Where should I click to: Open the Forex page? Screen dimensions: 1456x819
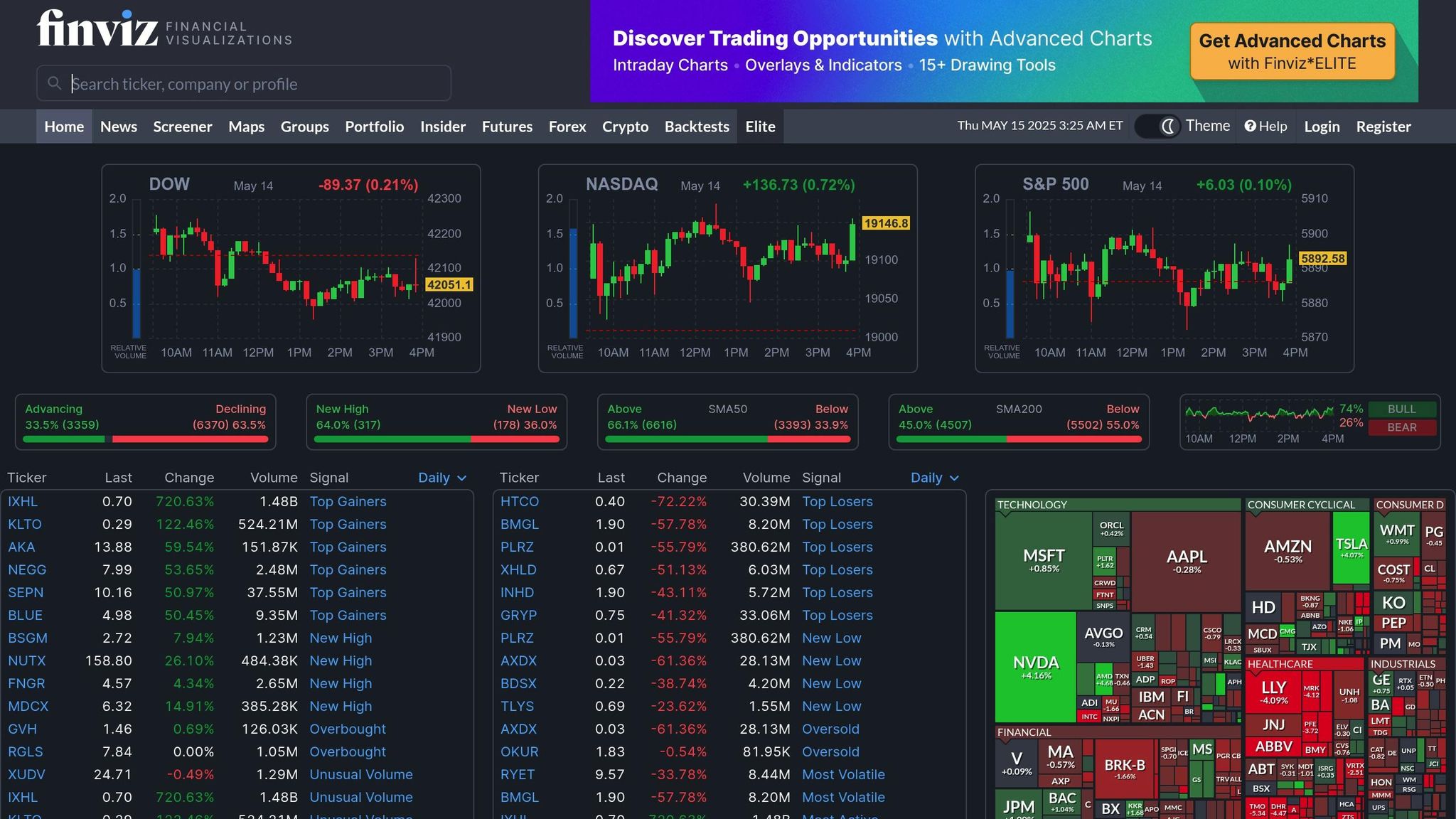[x=567, y=127]
